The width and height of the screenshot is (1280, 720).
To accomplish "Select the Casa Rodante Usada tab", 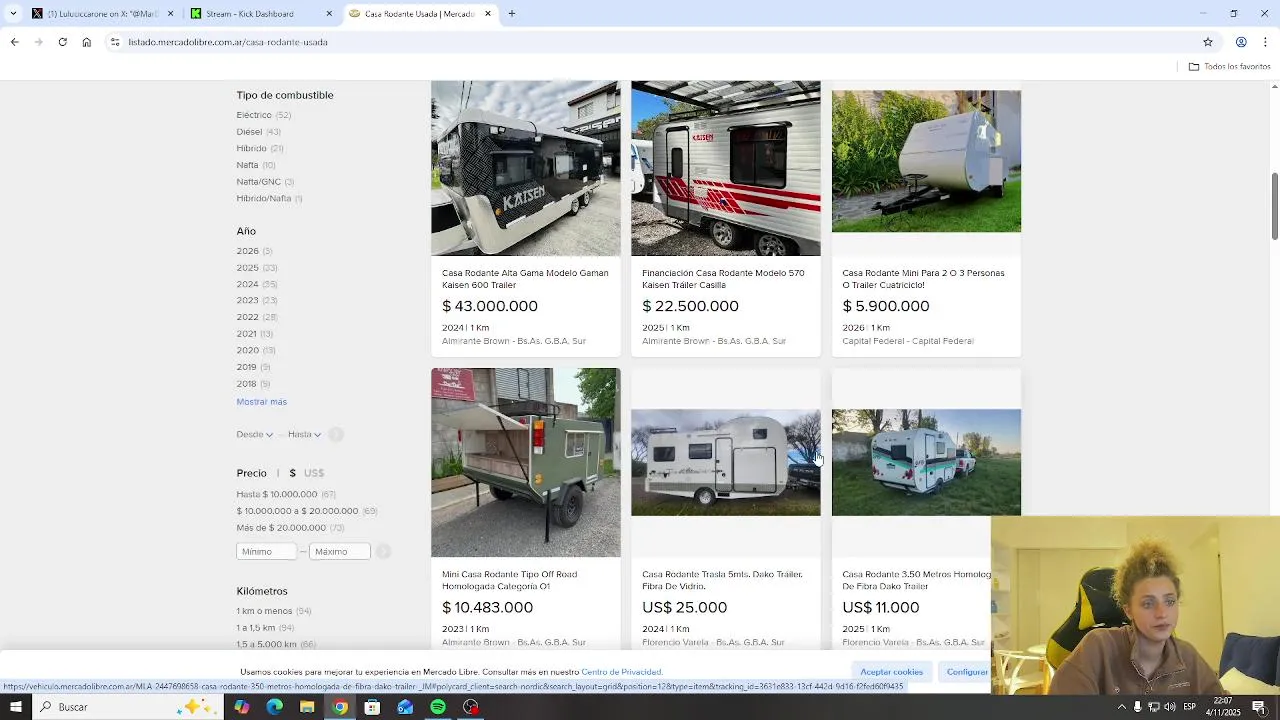I will (418, 14).
